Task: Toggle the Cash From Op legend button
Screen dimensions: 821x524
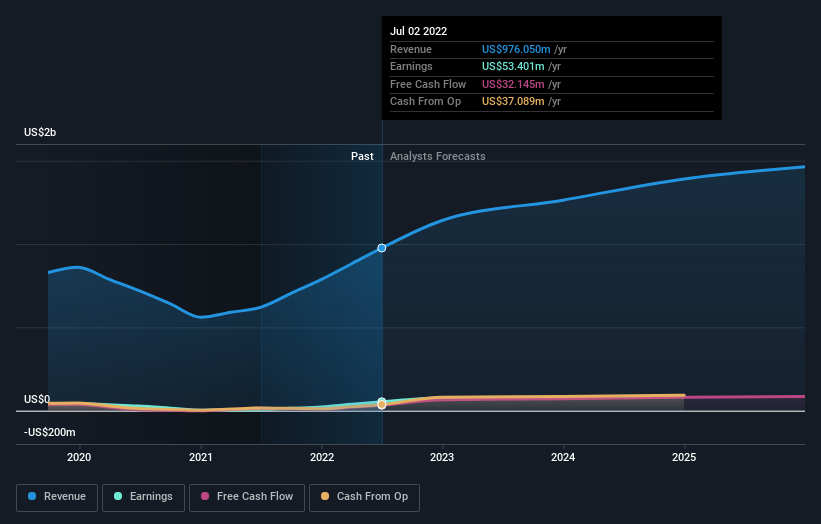Action: tap(364, 497)
